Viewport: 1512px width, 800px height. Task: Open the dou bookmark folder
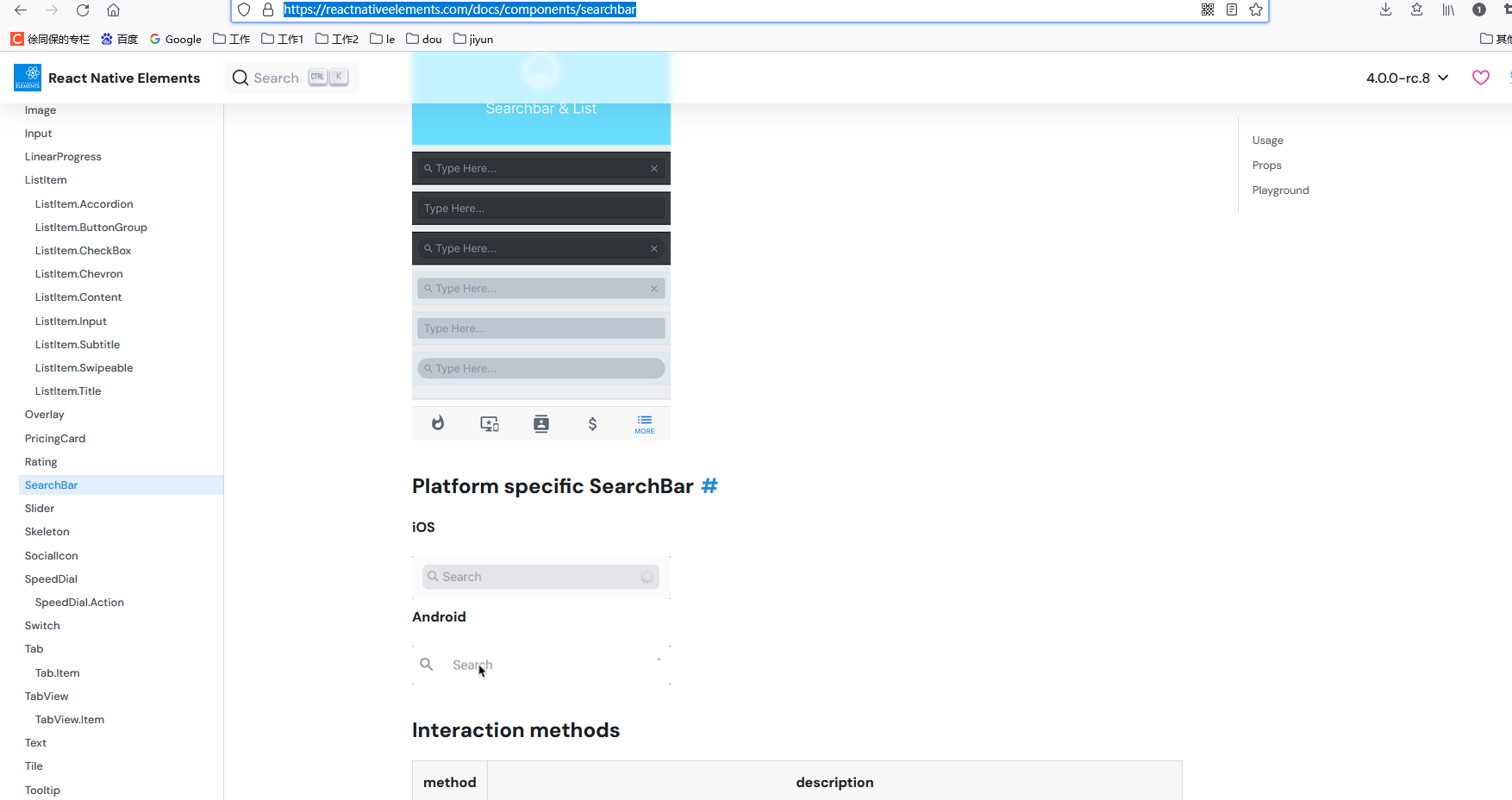[x=424, y=39]
